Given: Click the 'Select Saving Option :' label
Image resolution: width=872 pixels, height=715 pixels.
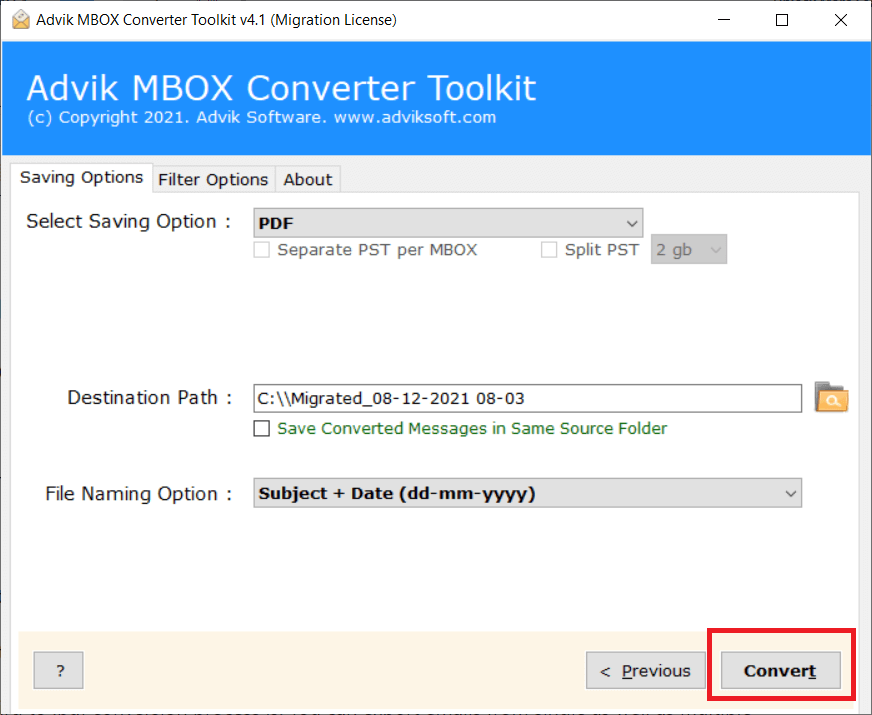Looking at the screenshot, I should tap(128, 221).
